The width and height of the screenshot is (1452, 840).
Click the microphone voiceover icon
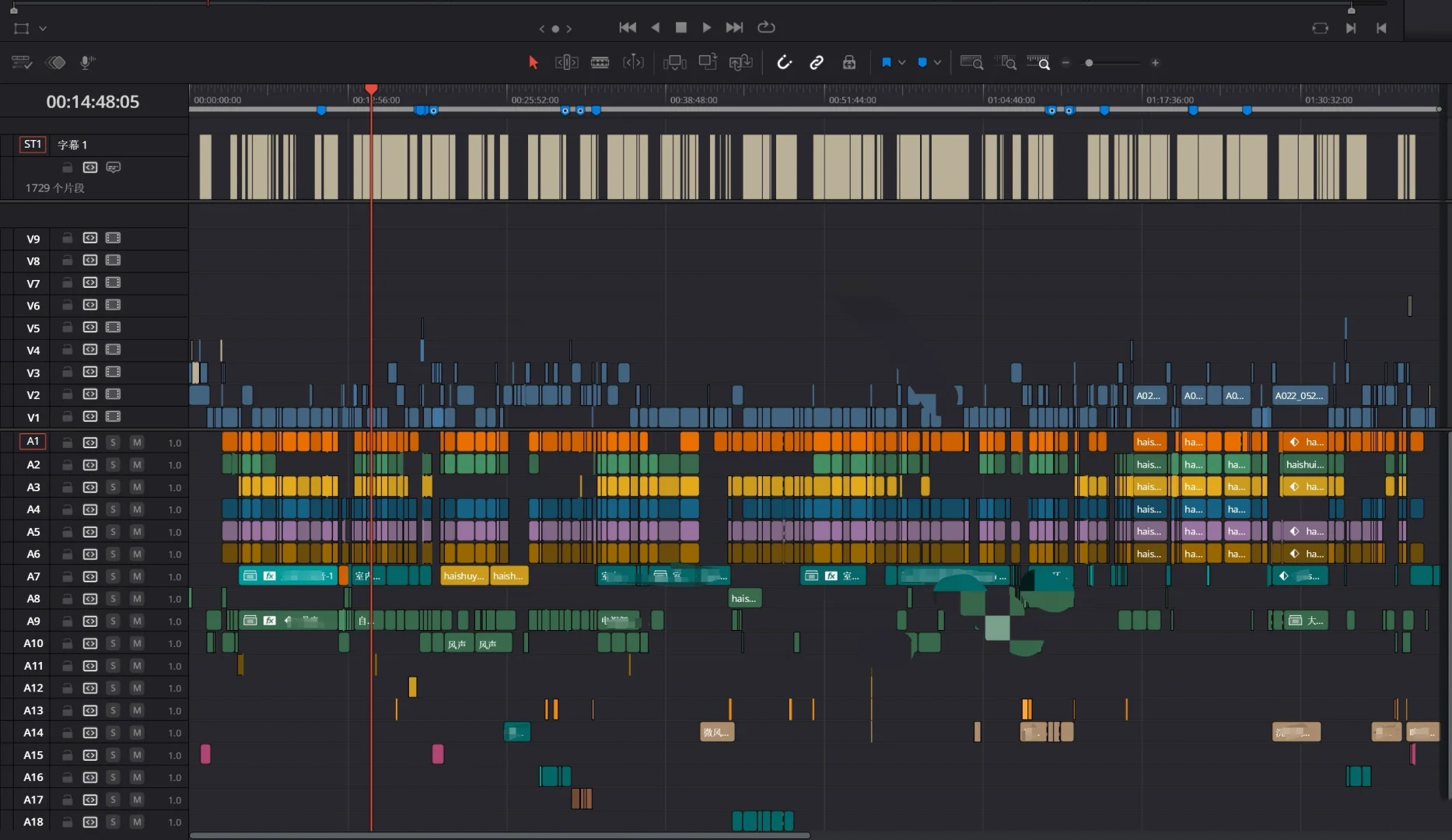pos(87,62)
